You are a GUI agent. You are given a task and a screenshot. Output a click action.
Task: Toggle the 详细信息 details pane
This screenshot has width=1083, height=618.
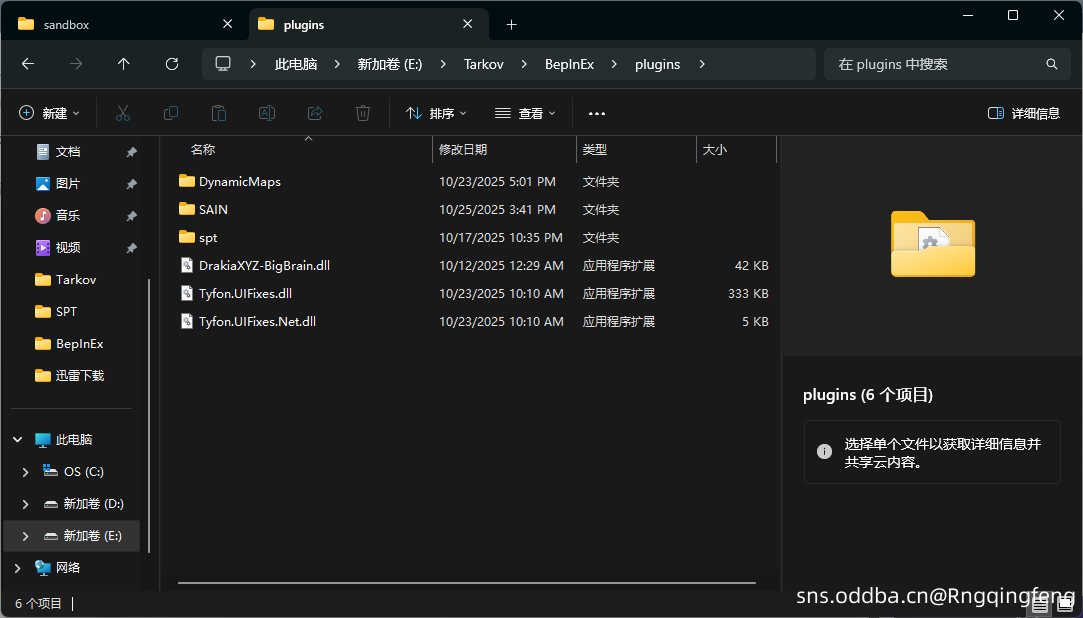tap(1023, 113)
